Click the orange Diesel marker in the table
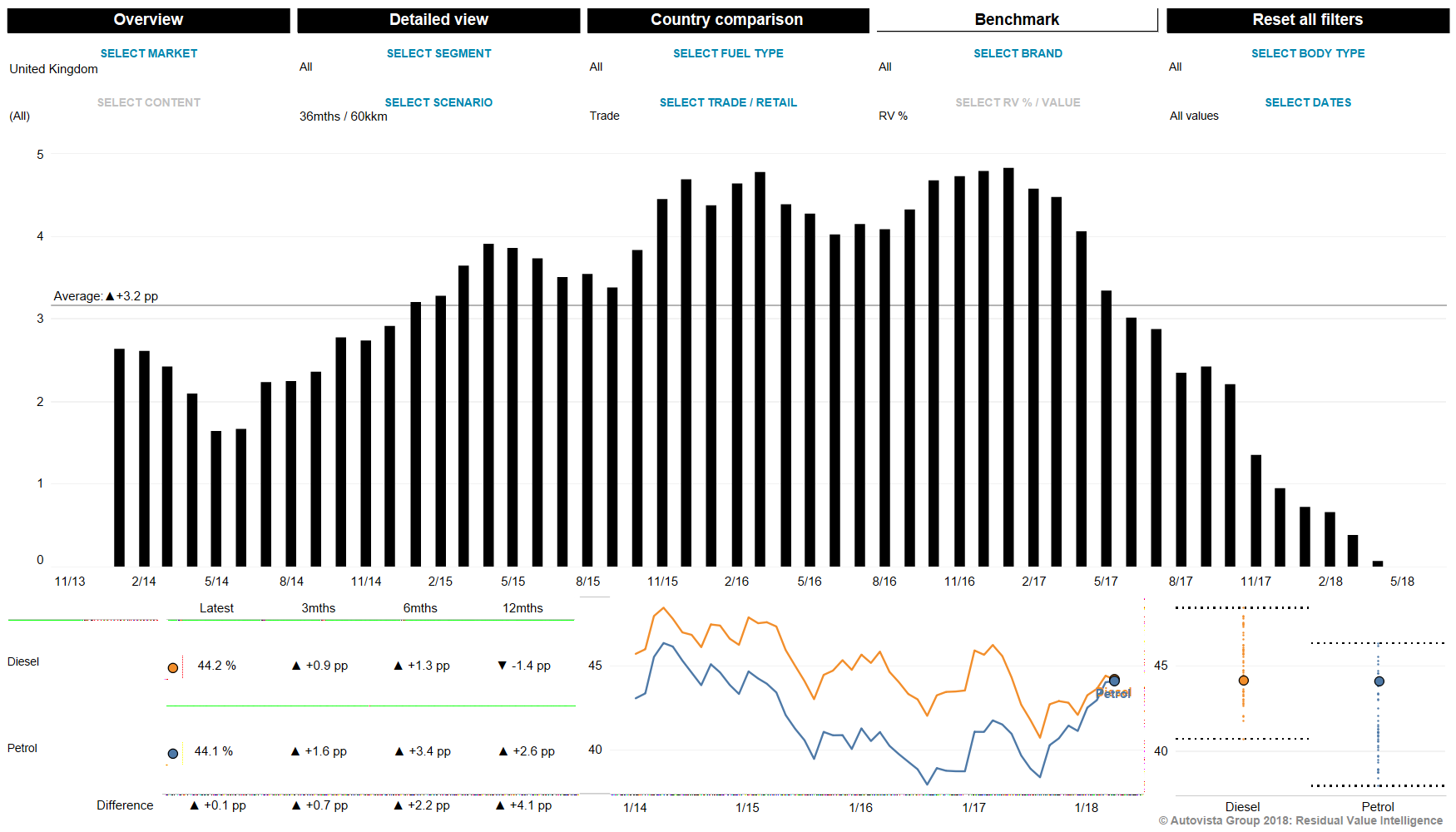This screenshot has width=1456, height=832. (x=173, y=668)
